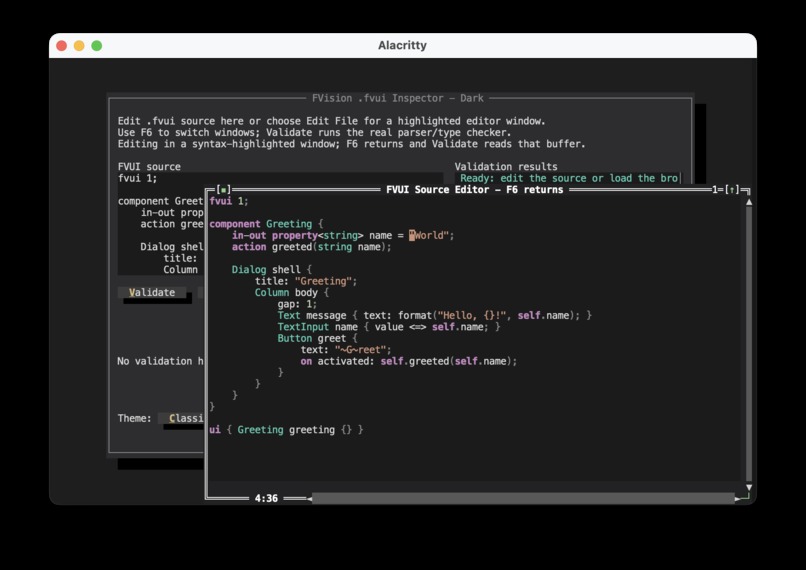
Task: Click the vertical scrollbar down arrow
Action: [749, 487]
